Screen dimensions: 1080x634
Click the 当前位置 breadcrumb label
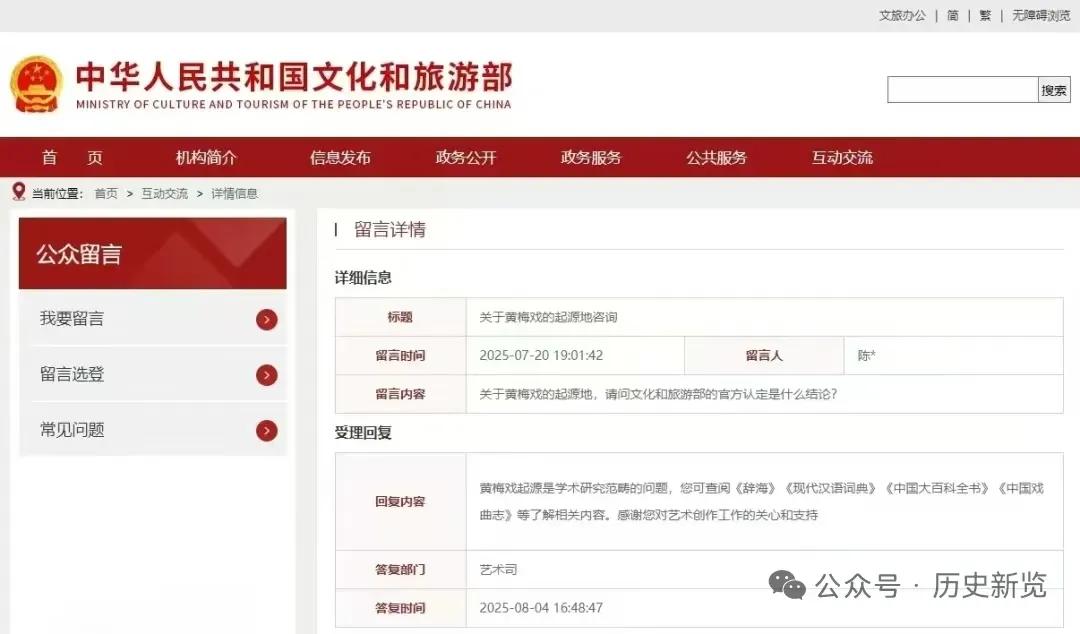(x=57, y=194)
